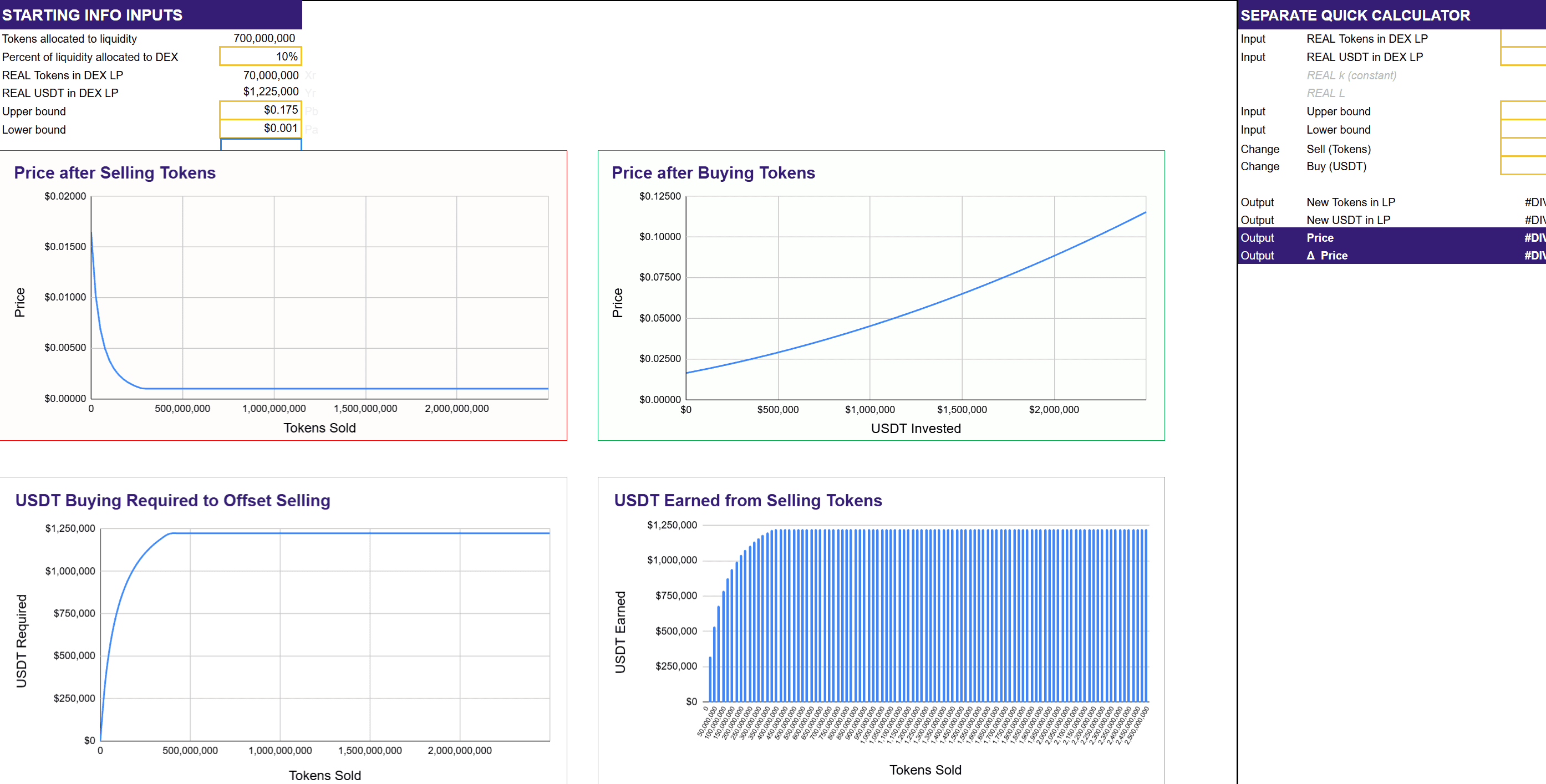The width and height of the screenshot is (1546, 784).
Task: Click the Percent of liquidity allocated to DEX cell
Action: pyautogui.click(x=261, y=57)
